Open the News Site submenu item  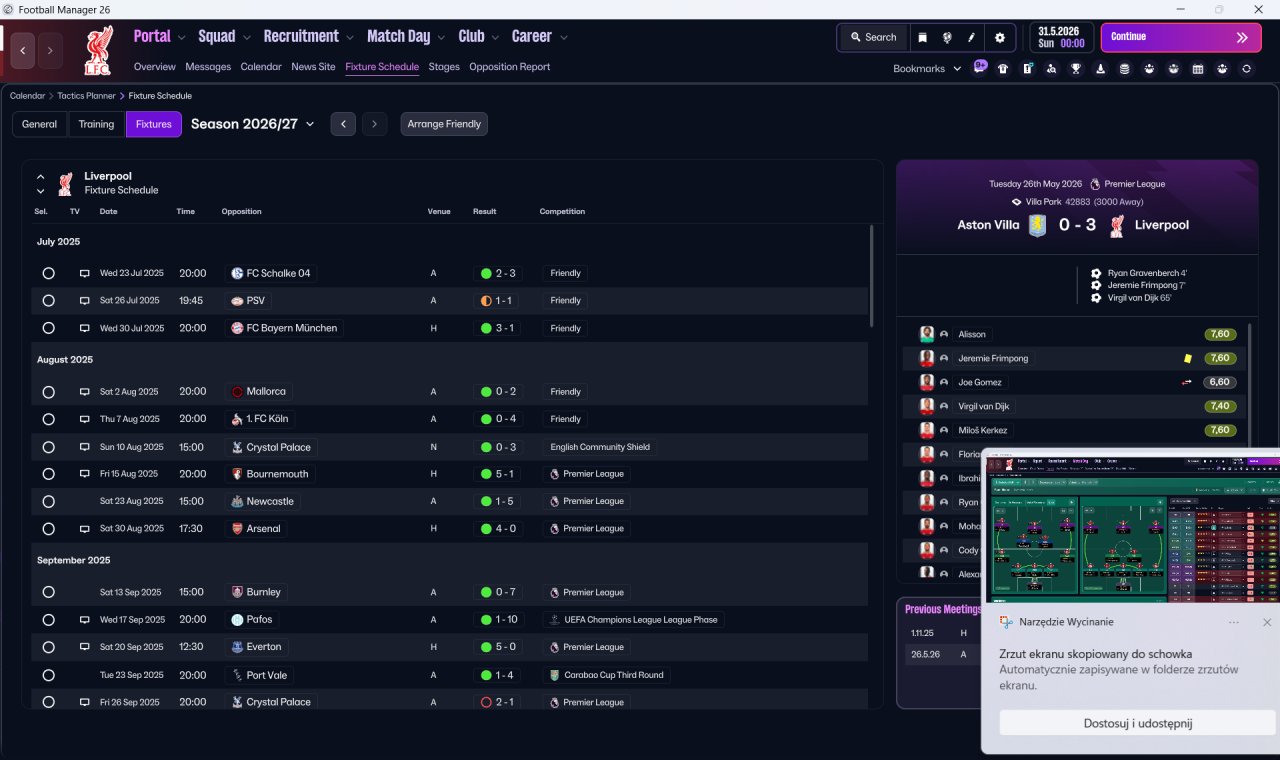tap(314, 67)
